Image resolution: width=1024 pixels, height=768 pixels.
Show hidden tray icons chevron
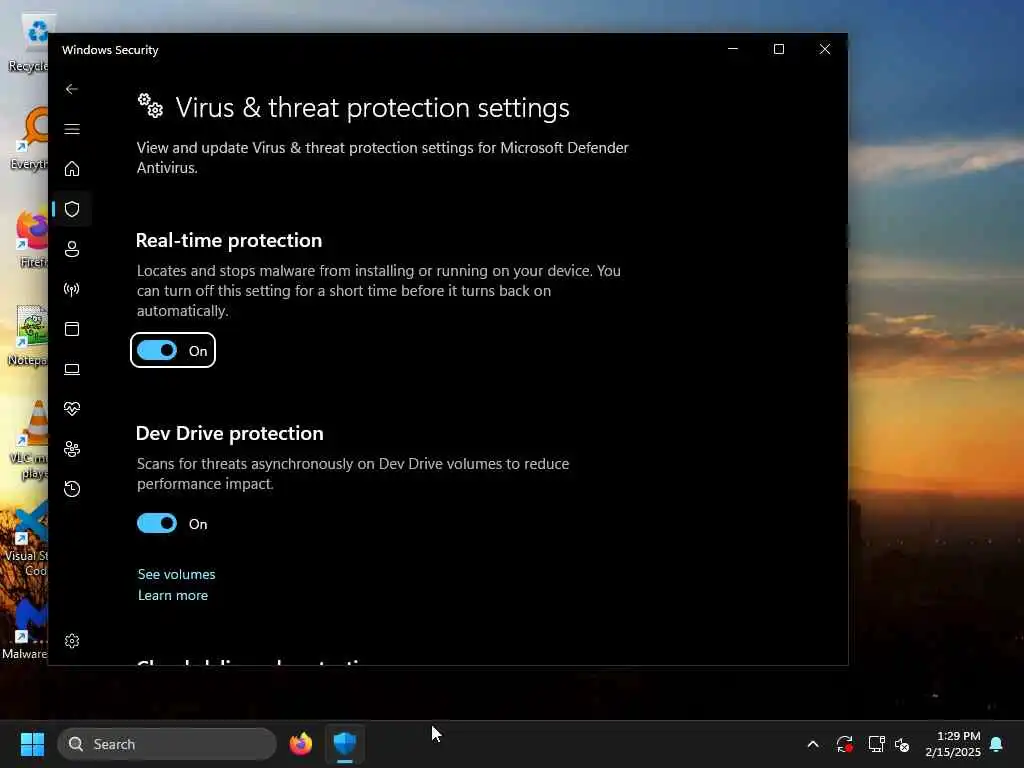point(813,744)
